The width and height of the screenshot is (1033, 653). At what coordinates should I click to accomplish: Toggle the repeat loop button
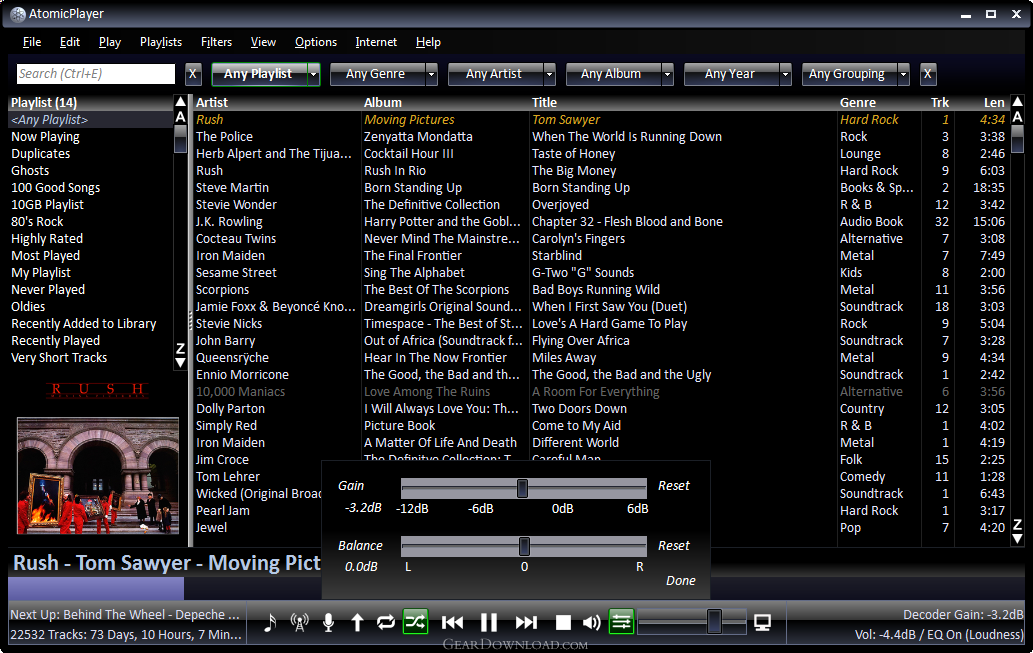click(386, 622)
